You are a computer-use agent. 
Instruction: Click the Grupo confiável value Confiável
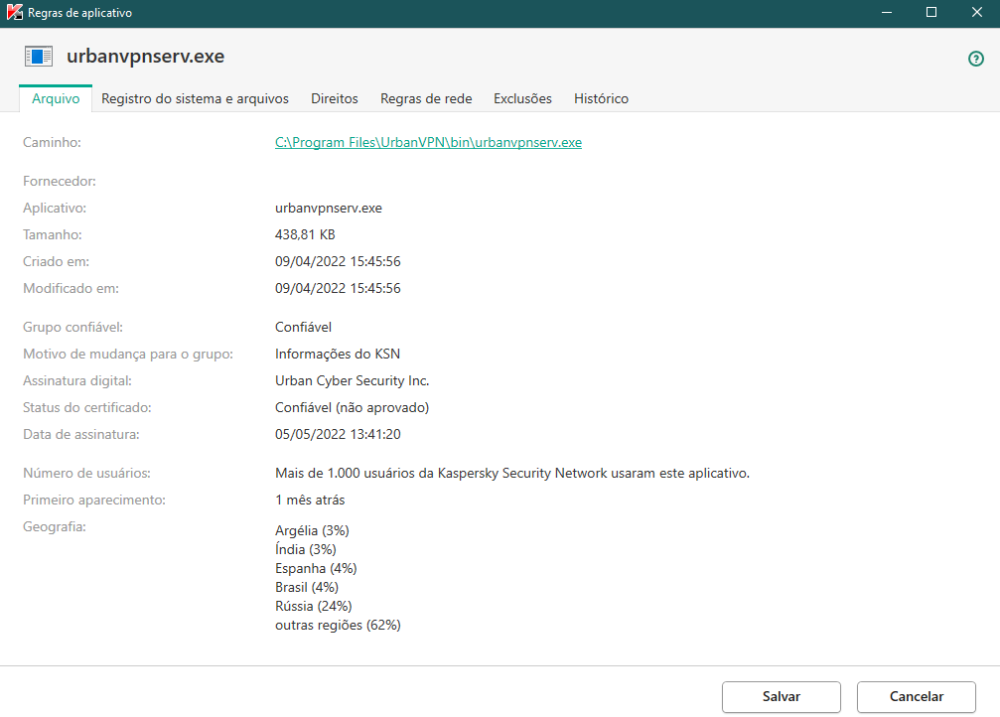[303, 327]
